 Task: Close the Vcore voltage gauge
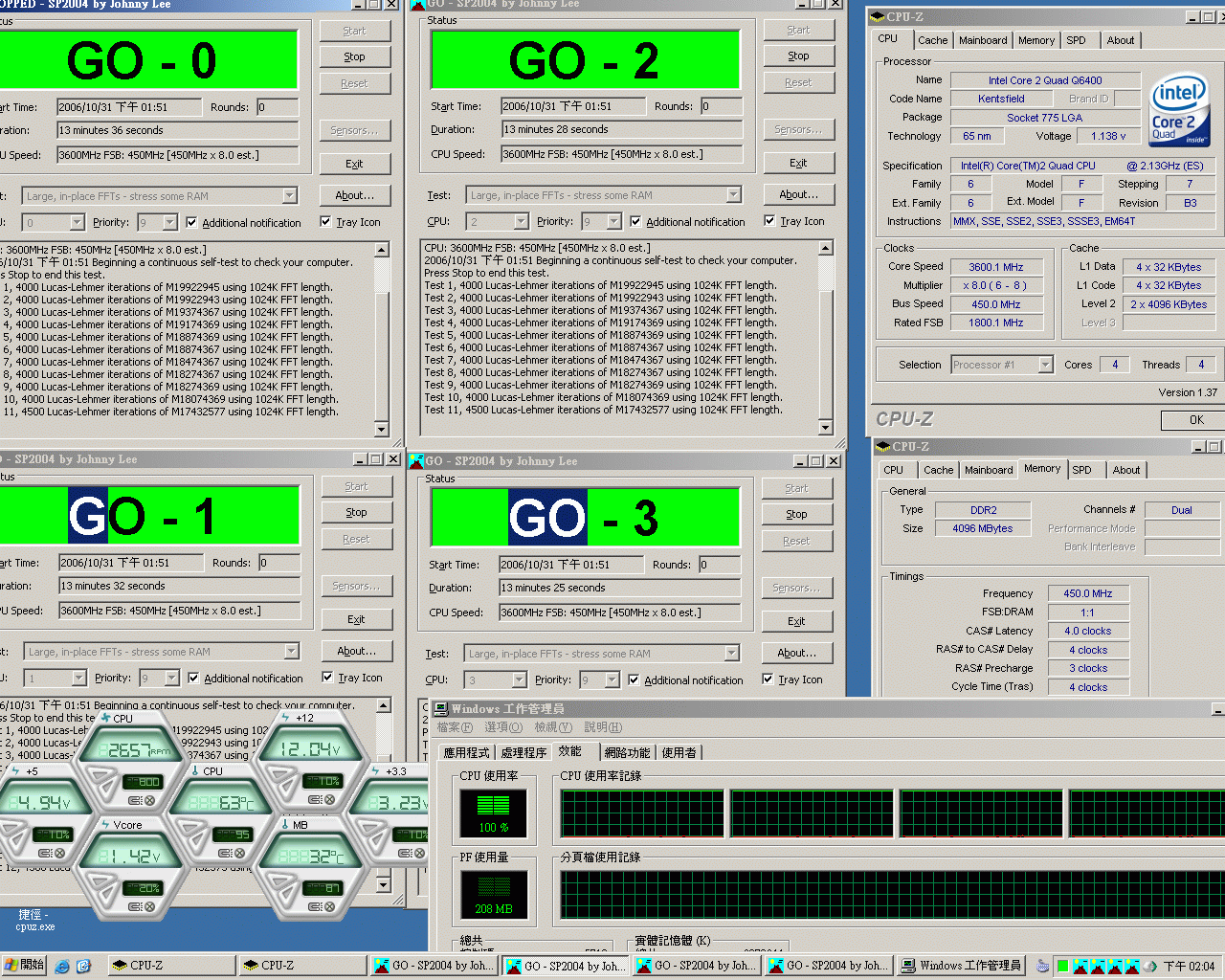(151, 906)
